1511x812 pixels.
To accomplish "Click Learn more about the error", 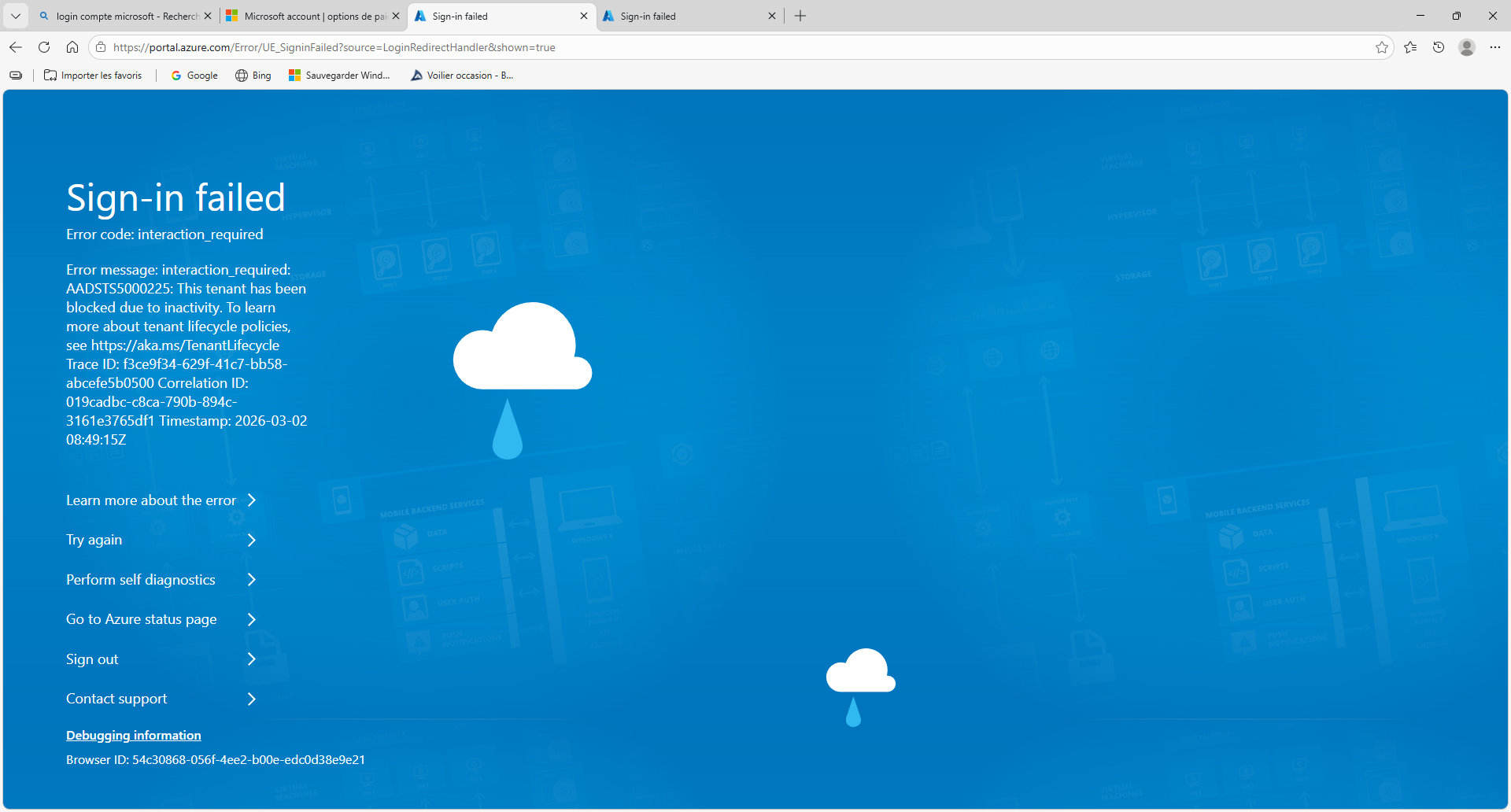I will pyautogui.click(x=151, y=500).
